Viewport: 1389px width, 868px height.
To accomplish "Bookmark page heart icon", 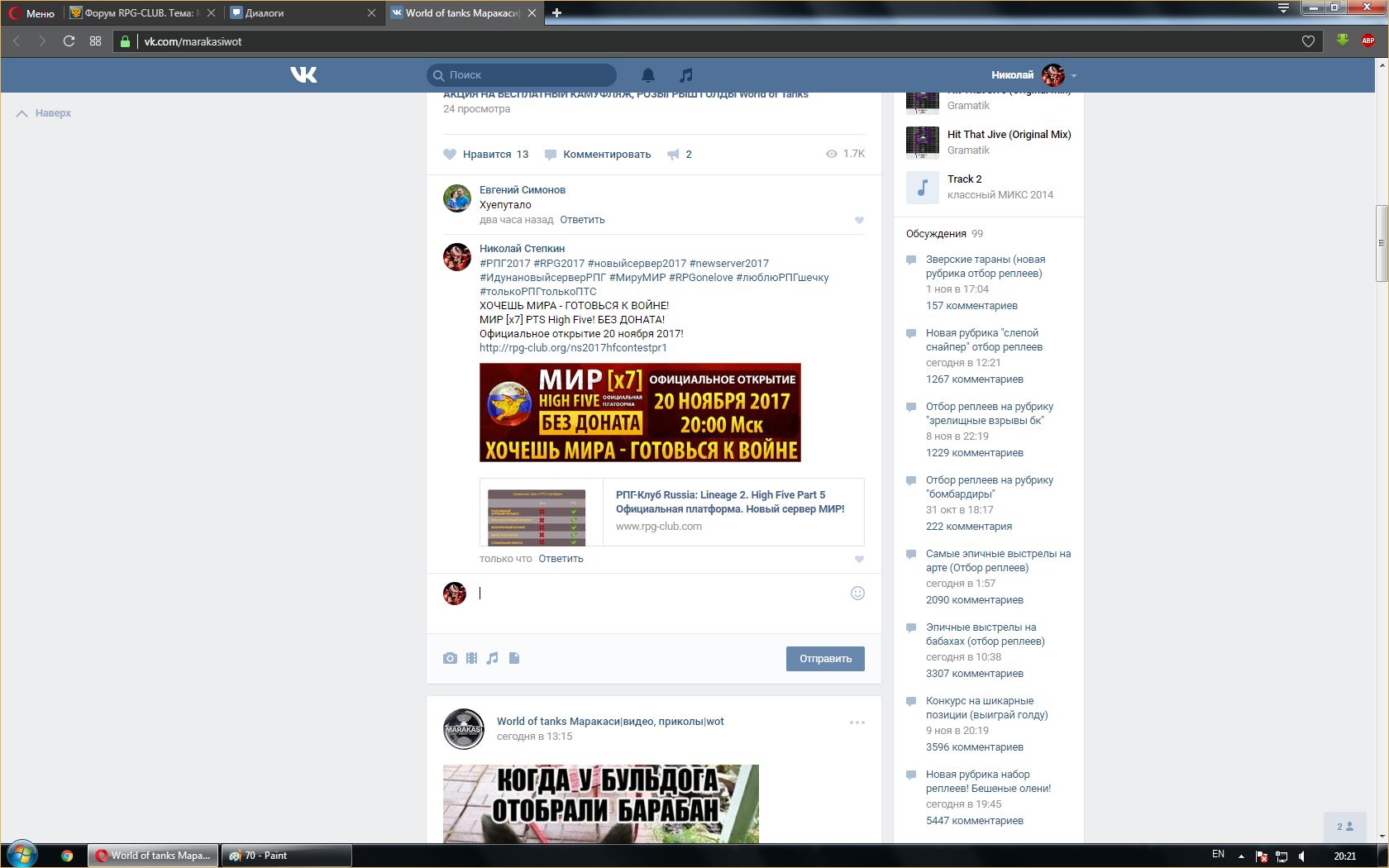I will (x=1308, y=41).
